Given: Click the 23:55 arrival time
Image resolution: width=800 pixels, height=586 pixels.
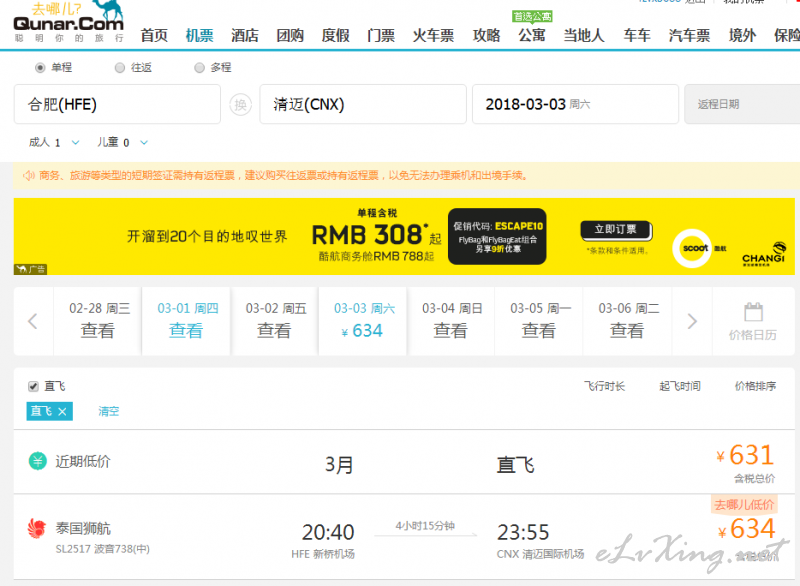Looking at the screenshot, I should pos(523,532).
